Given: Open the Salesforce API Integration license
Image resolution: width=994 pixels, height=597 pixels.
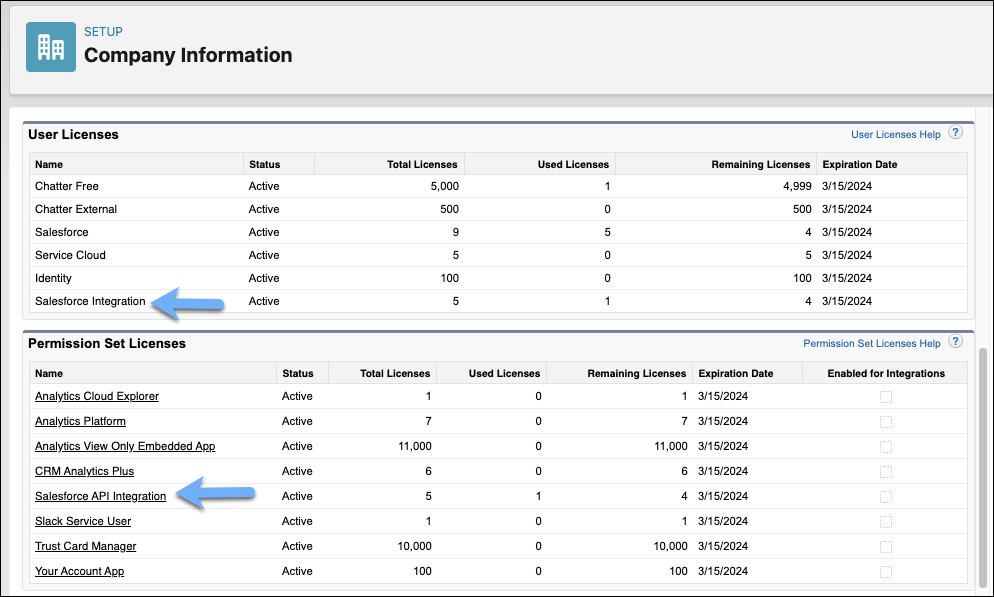Looking at the screenshot, I should [100, 497].
